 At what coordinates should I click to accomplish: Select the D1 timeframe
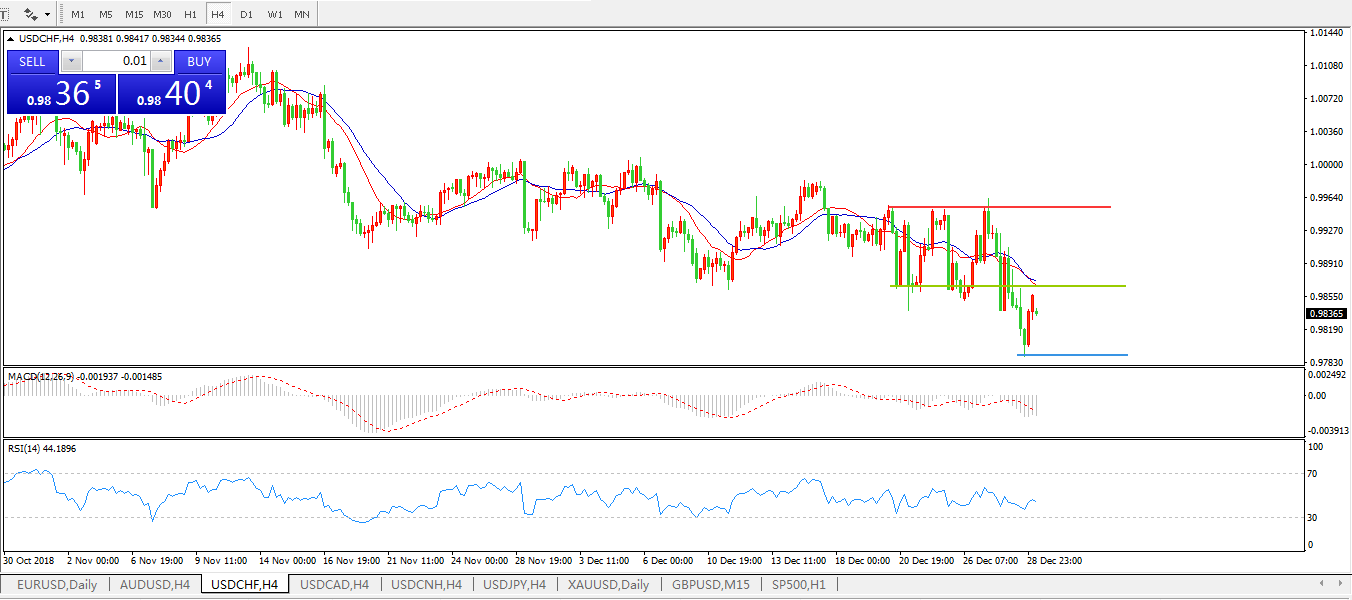tap(246, 15)
